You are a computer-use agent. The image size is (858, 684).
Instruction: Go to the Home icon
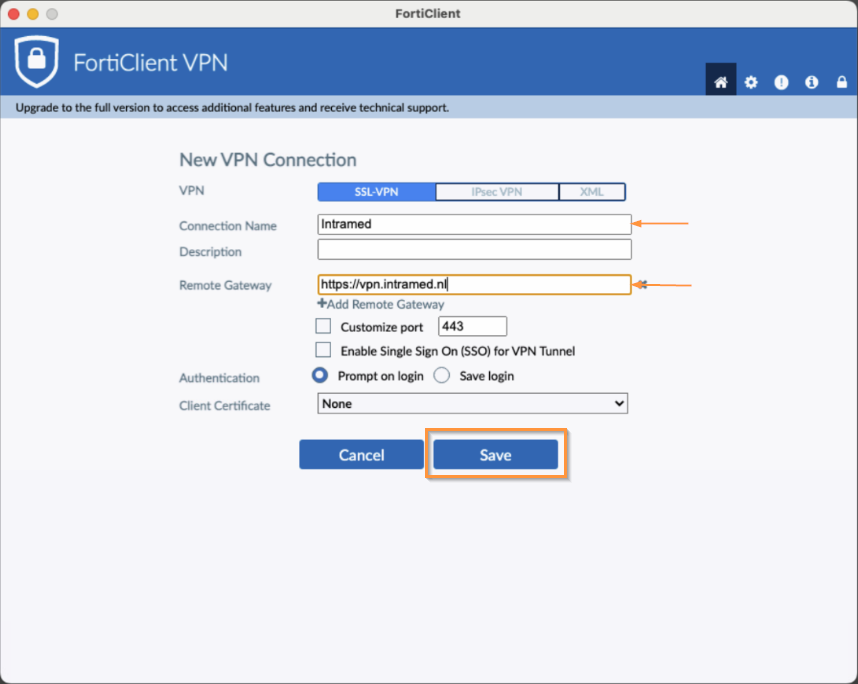click(x=720, y=82)
